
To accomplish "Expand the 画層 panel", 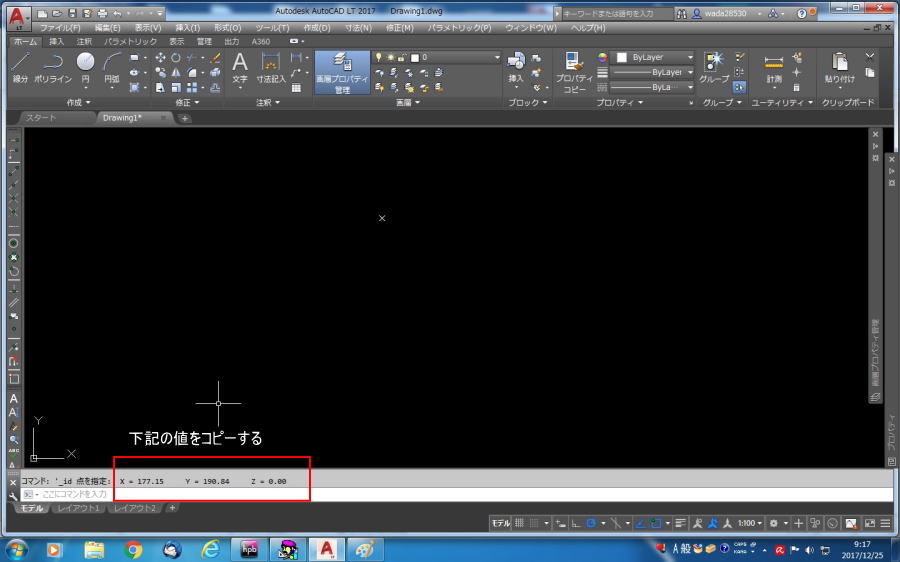I will (x=408, y=102).
